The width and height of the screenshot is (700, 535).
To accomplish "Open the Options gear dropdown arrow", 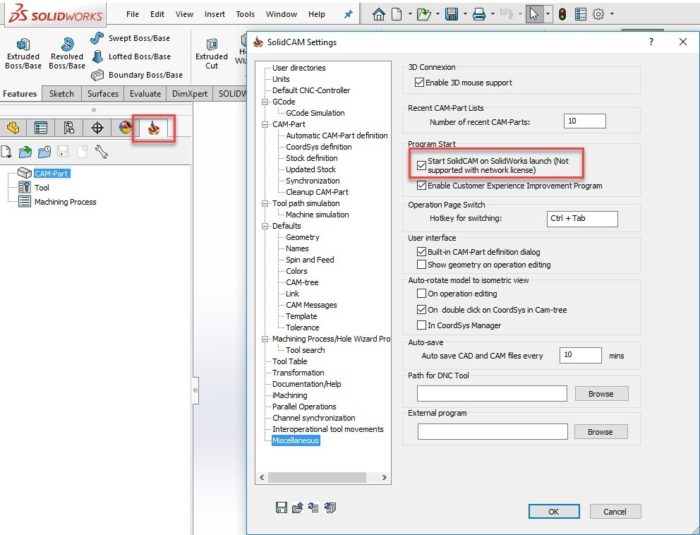I will pyautogui.click(x=612, y=14).
